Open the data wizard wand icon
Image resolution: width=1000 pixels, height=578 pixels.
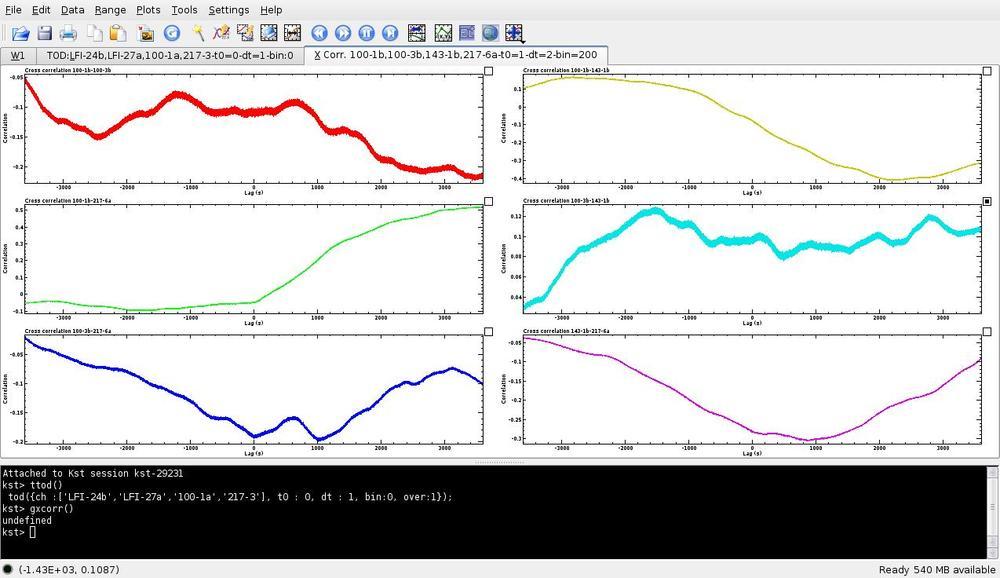tap(199, 33)
